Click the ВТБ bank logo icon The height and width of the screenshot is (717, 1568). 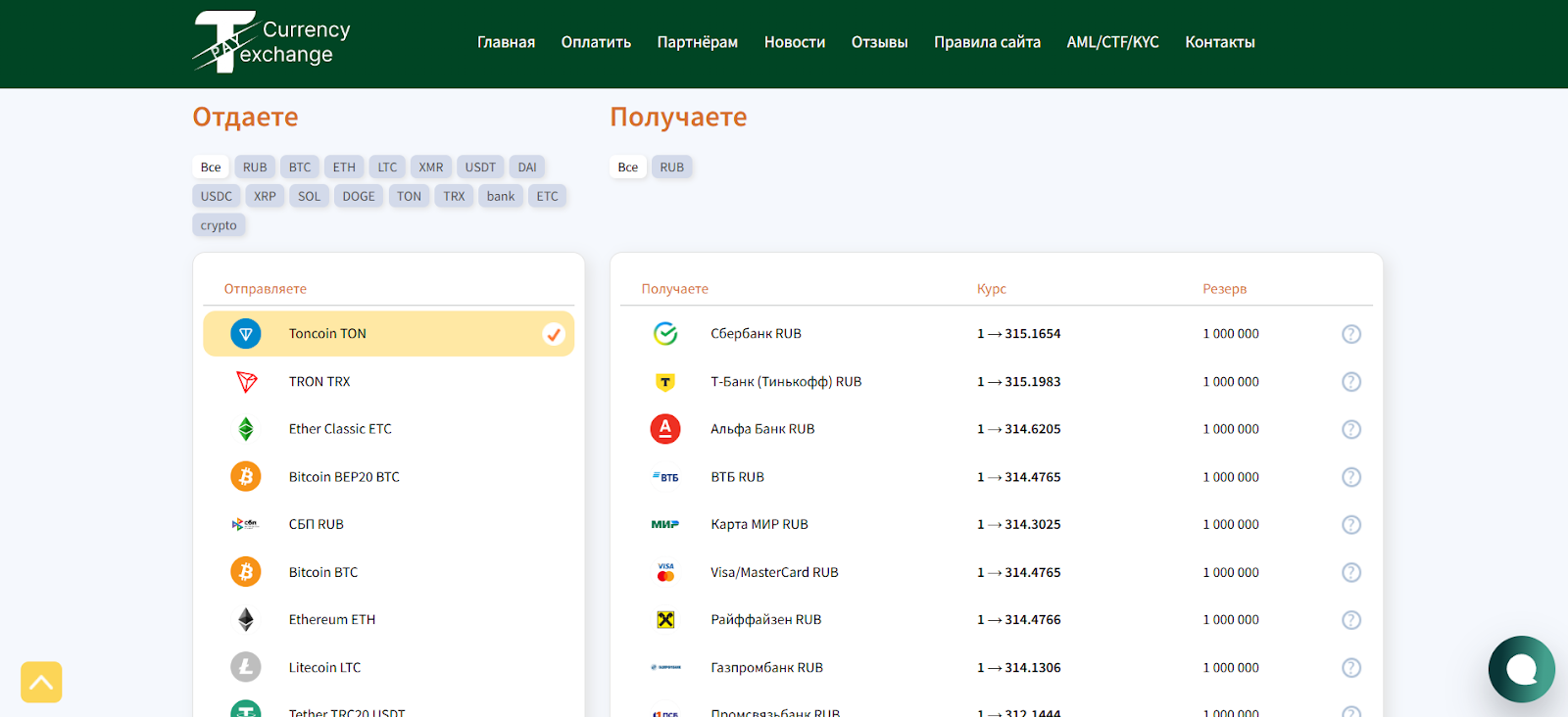pyautogui.click(x=665, y=477)
